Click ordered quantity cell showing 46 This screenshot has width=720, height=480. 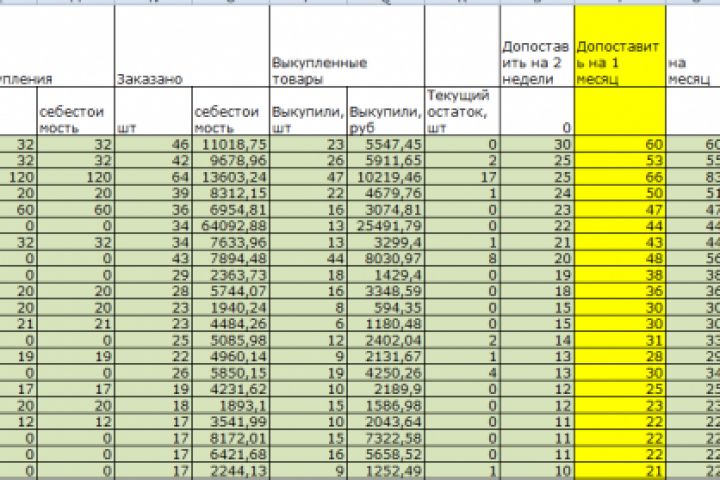(x=153, y=144)
